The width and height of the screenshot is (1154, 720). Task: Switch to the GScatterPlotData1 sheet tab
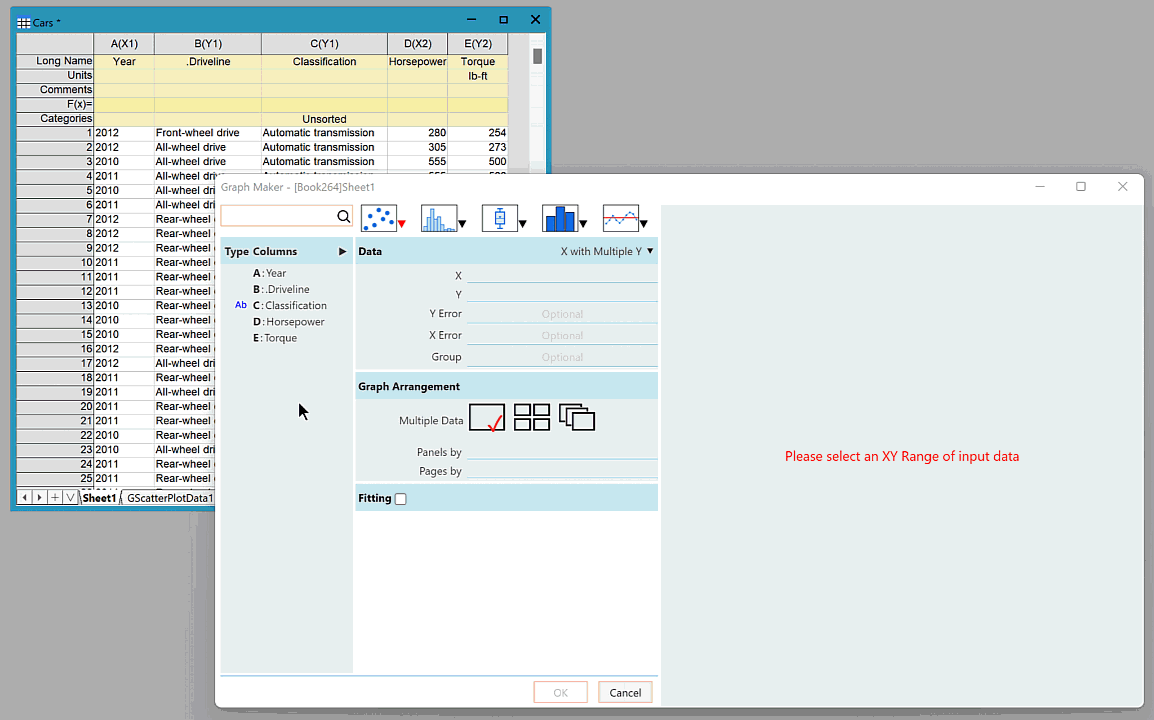click(x=169, y=498)
